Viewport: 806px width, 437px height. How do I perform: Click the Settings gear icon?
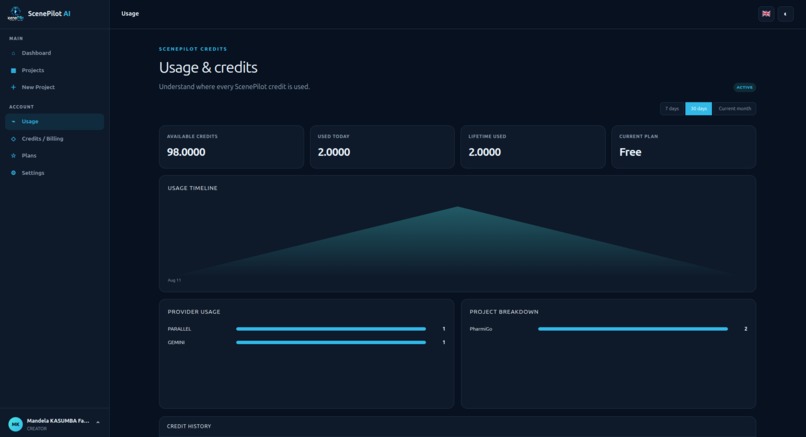point(13,173)
